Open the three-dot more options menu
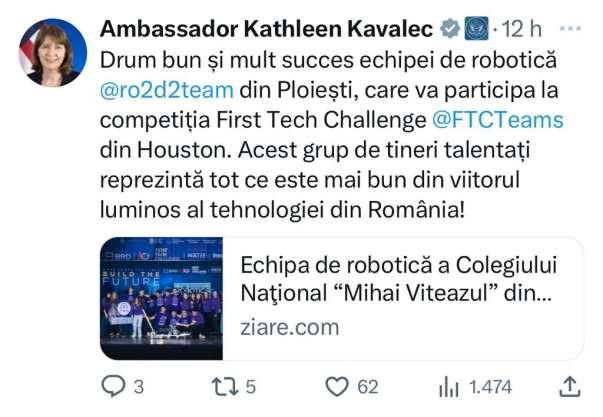The width and height of the screenshot is (603, 417). pos(570,28)
